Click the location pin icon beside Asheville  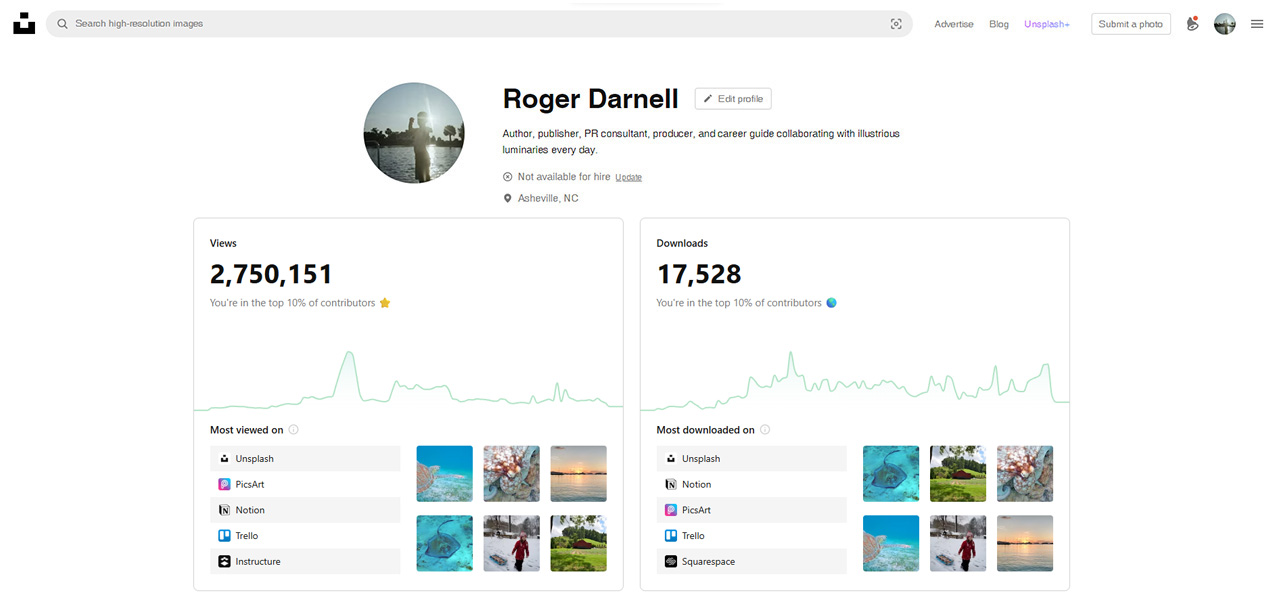click(507, 199)
